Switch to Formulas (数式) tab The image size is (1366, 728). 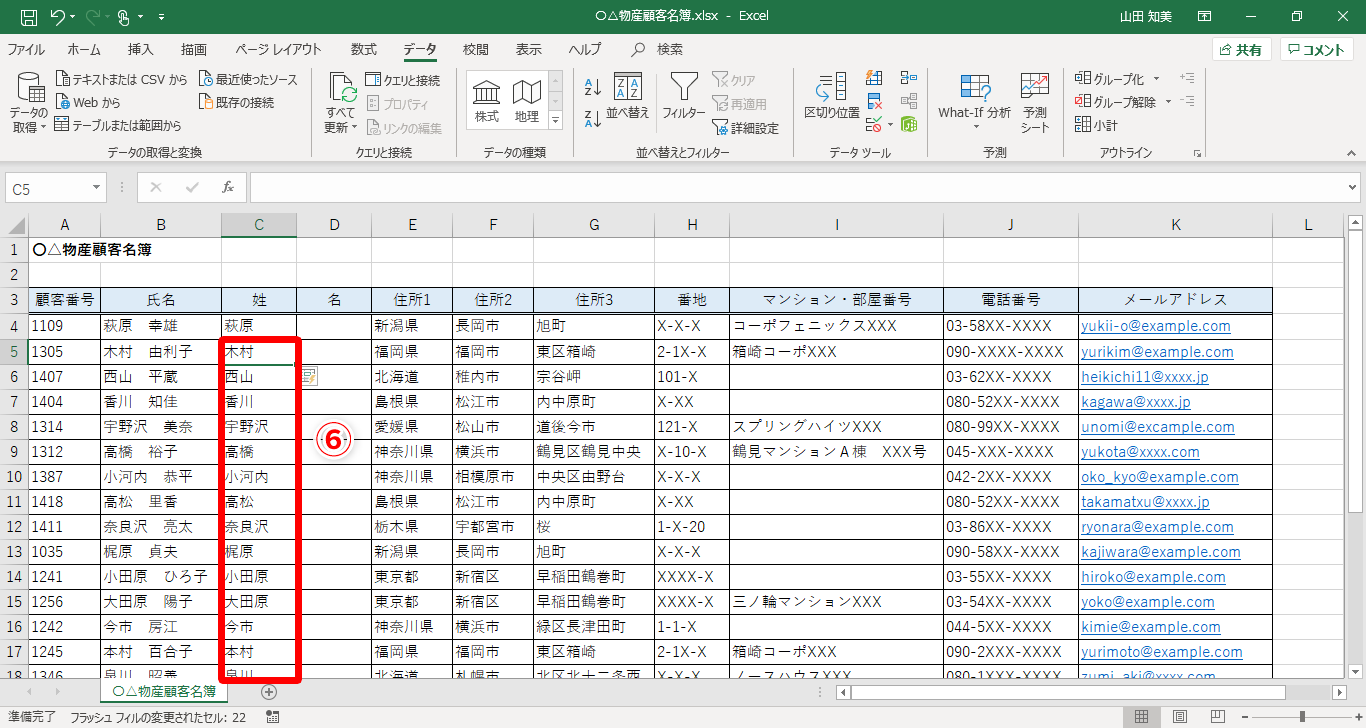(x=364, y=49)
